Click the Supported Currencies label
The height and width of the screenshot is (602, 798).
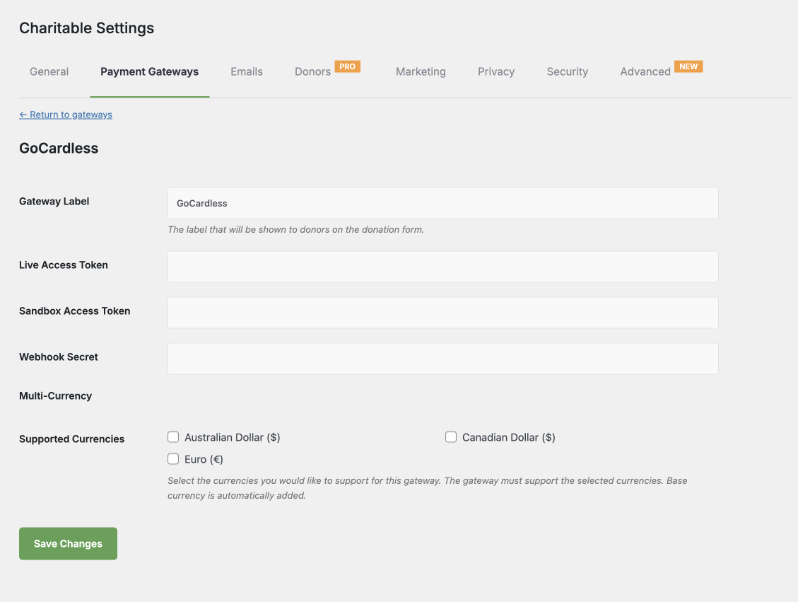[72, 439]
